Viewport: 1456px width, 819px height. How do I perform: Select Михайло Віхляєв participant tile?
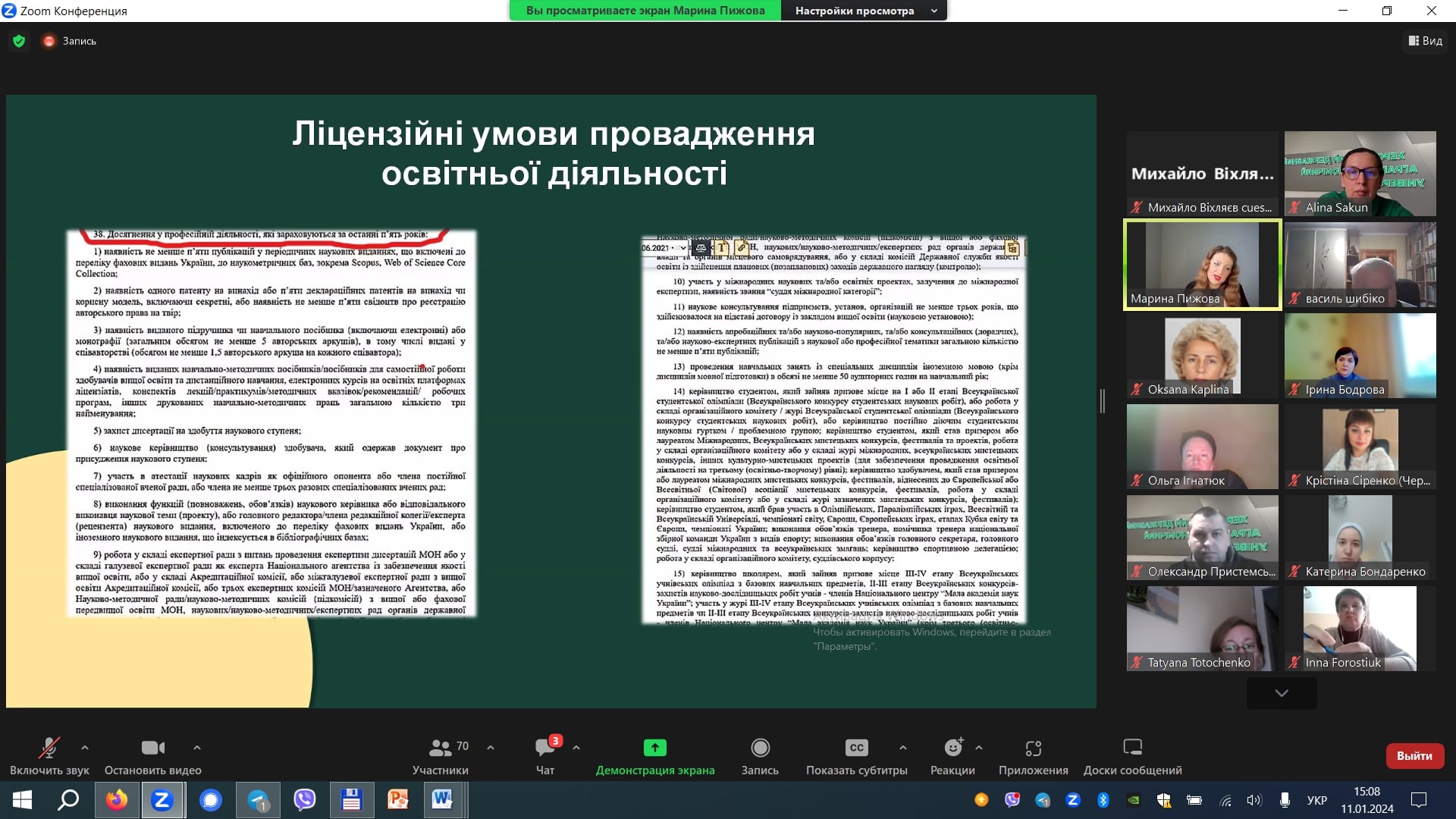pos(1202,174)
